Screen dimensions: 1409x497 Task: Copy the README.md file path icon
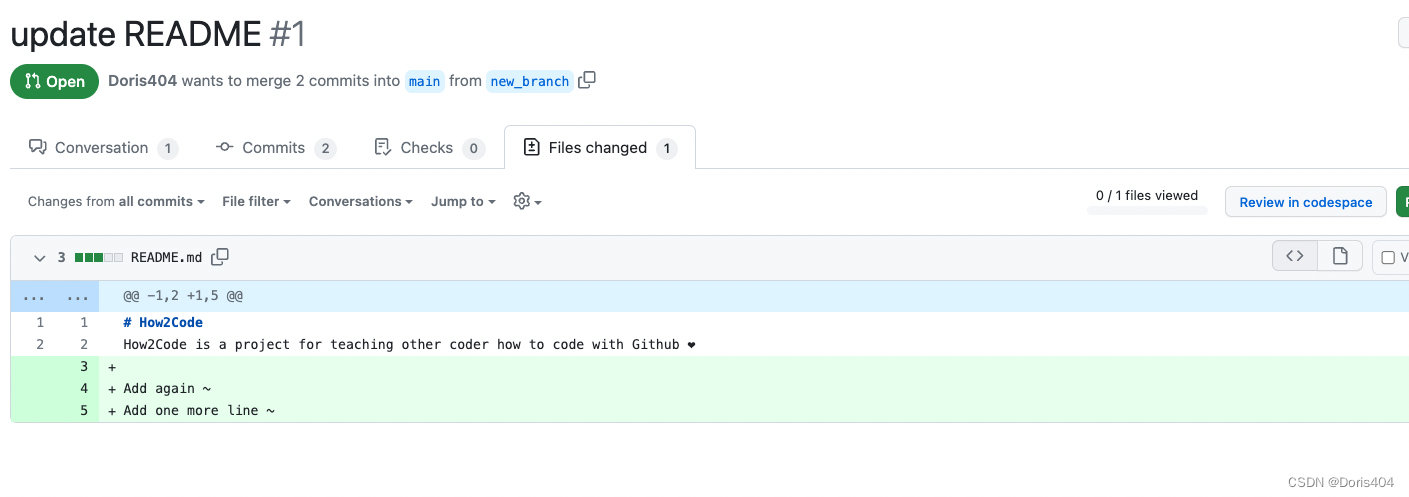click(220, 257)
